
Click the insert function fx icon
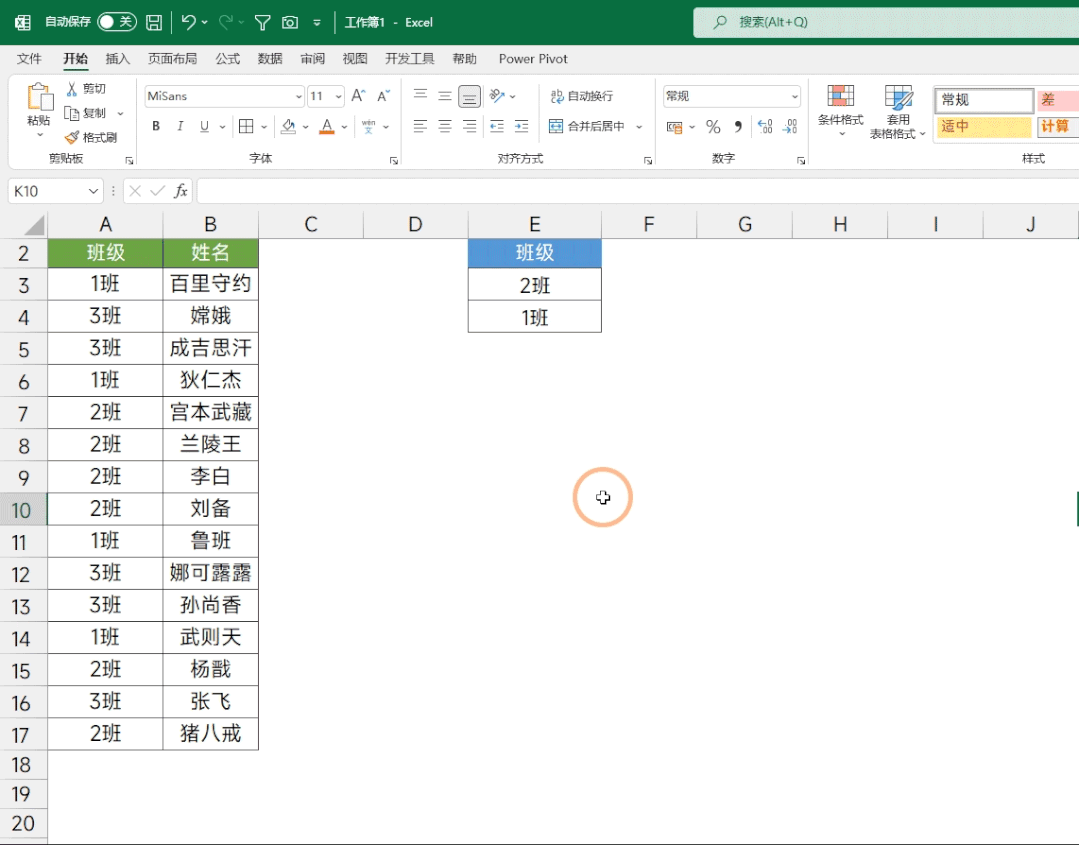(181, 191)
